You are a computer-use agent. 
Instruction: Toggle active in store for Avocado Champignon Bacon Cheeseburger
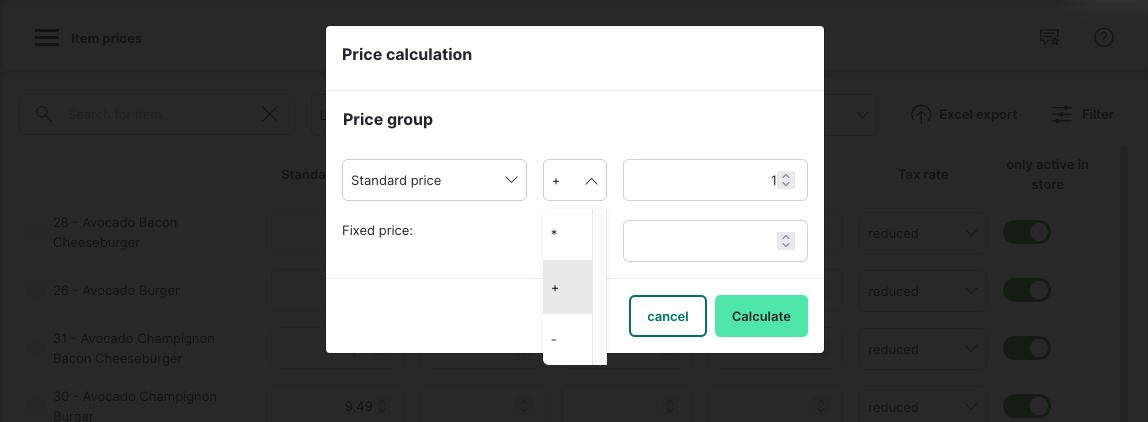[1027, 349]
